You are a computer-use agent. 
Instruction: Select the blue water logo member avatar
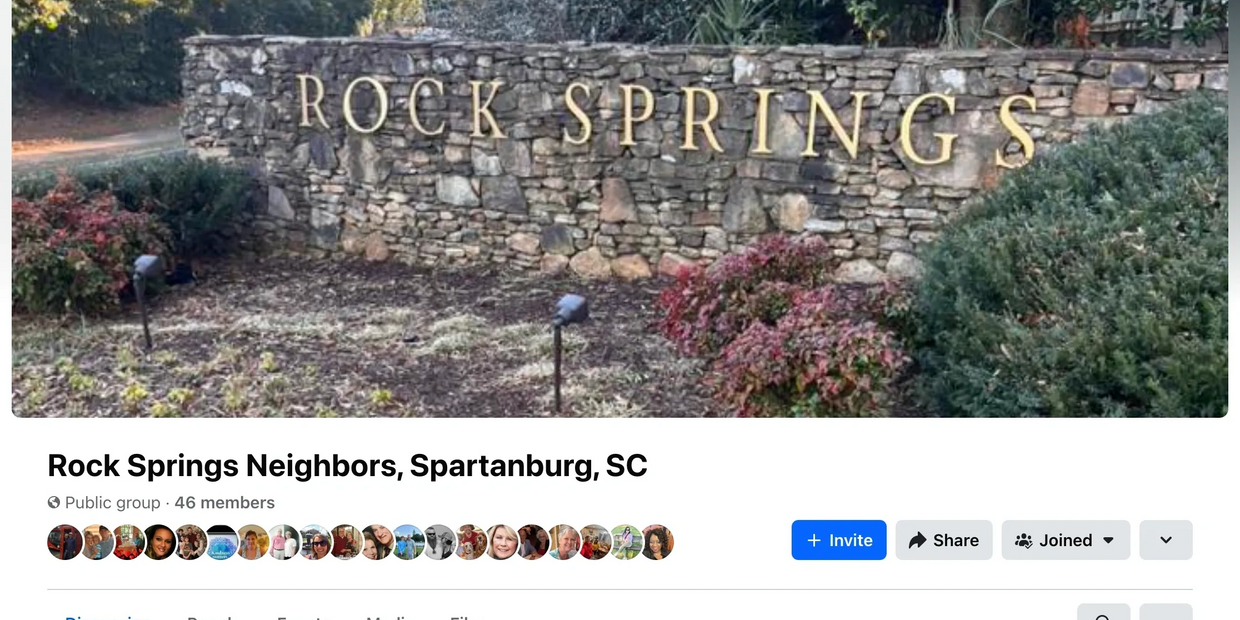(x=221, y=542)
